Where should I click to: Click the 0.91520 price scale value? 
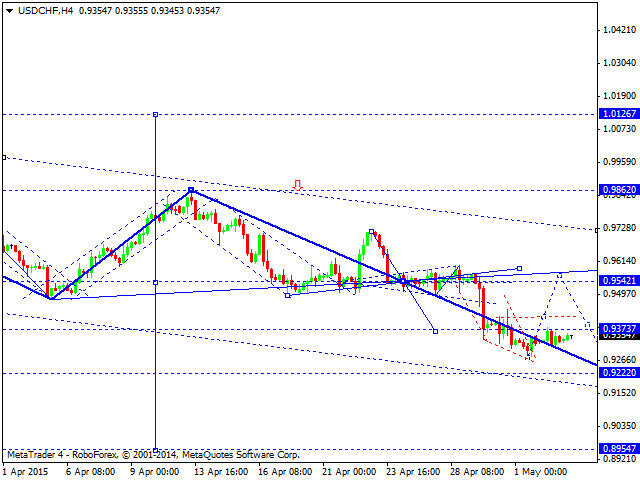click(620, 392)
